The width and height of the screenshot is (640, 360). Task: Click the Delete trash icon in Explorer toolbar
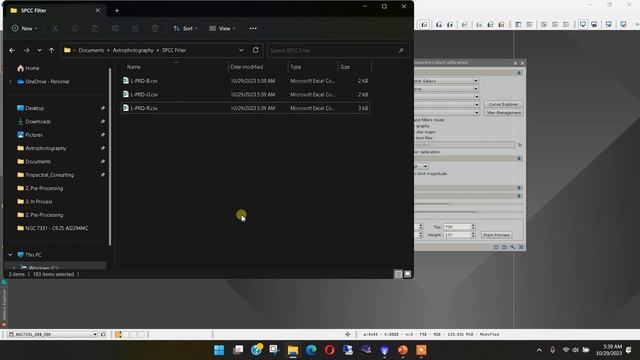point(155,29)
